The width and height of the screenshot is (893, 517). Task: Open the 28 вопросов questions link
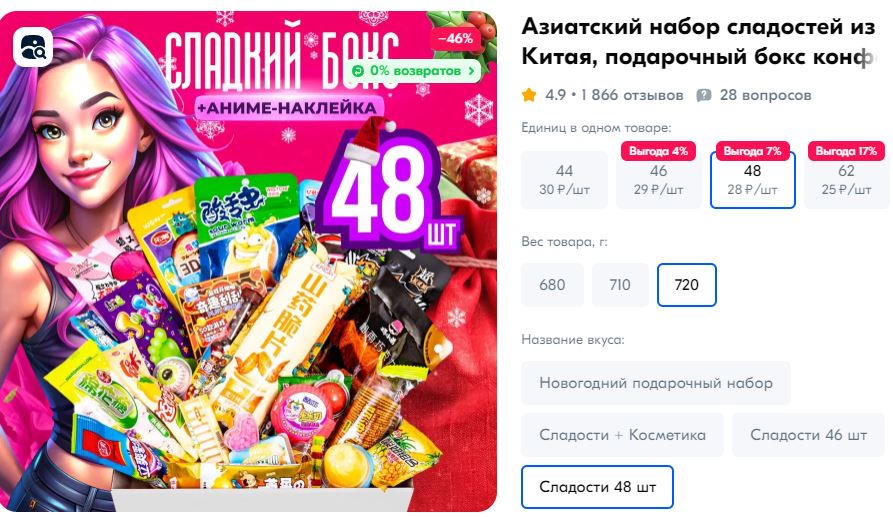[765, 95]
